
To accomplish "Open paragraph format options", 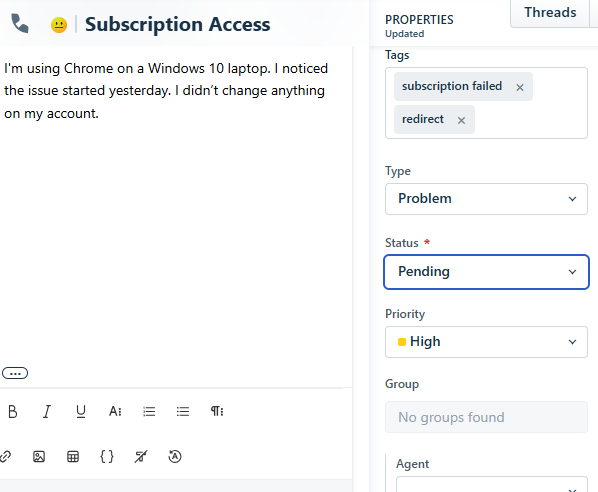I will (x=217, y=411).
